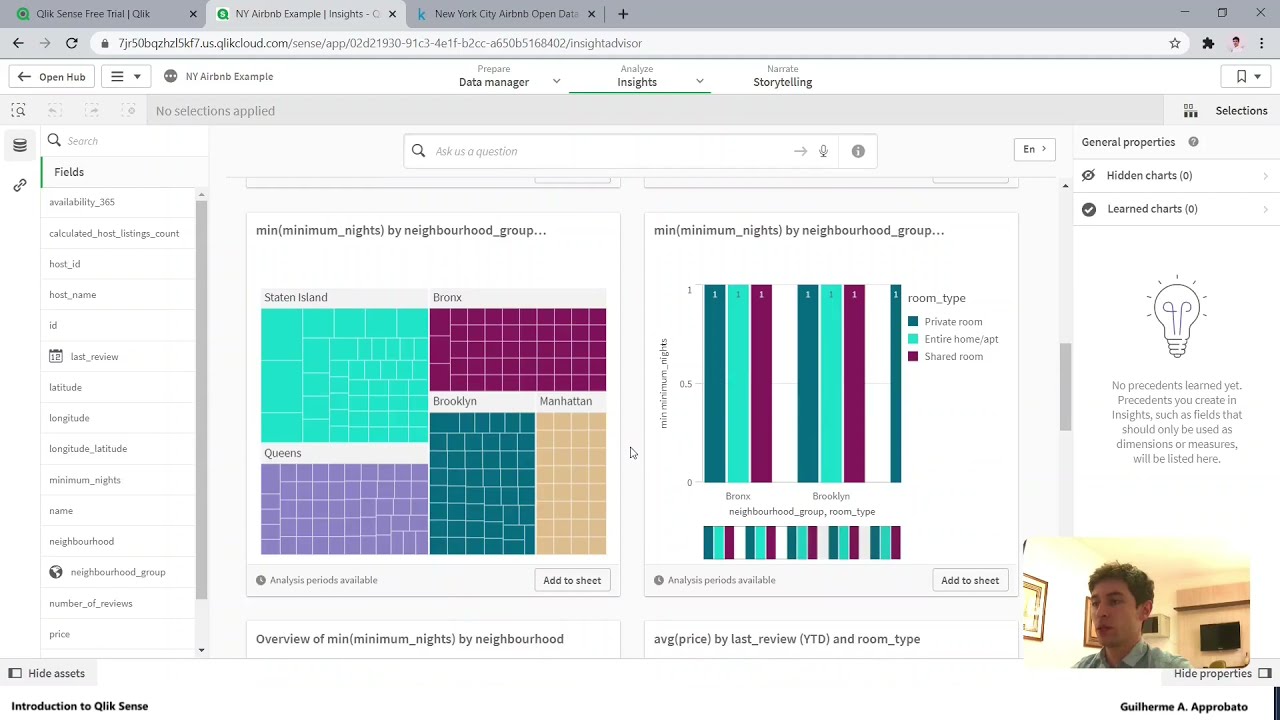Click the browser back arrow
Viewport: 1280px width, 720px height.
coord(18,43)
